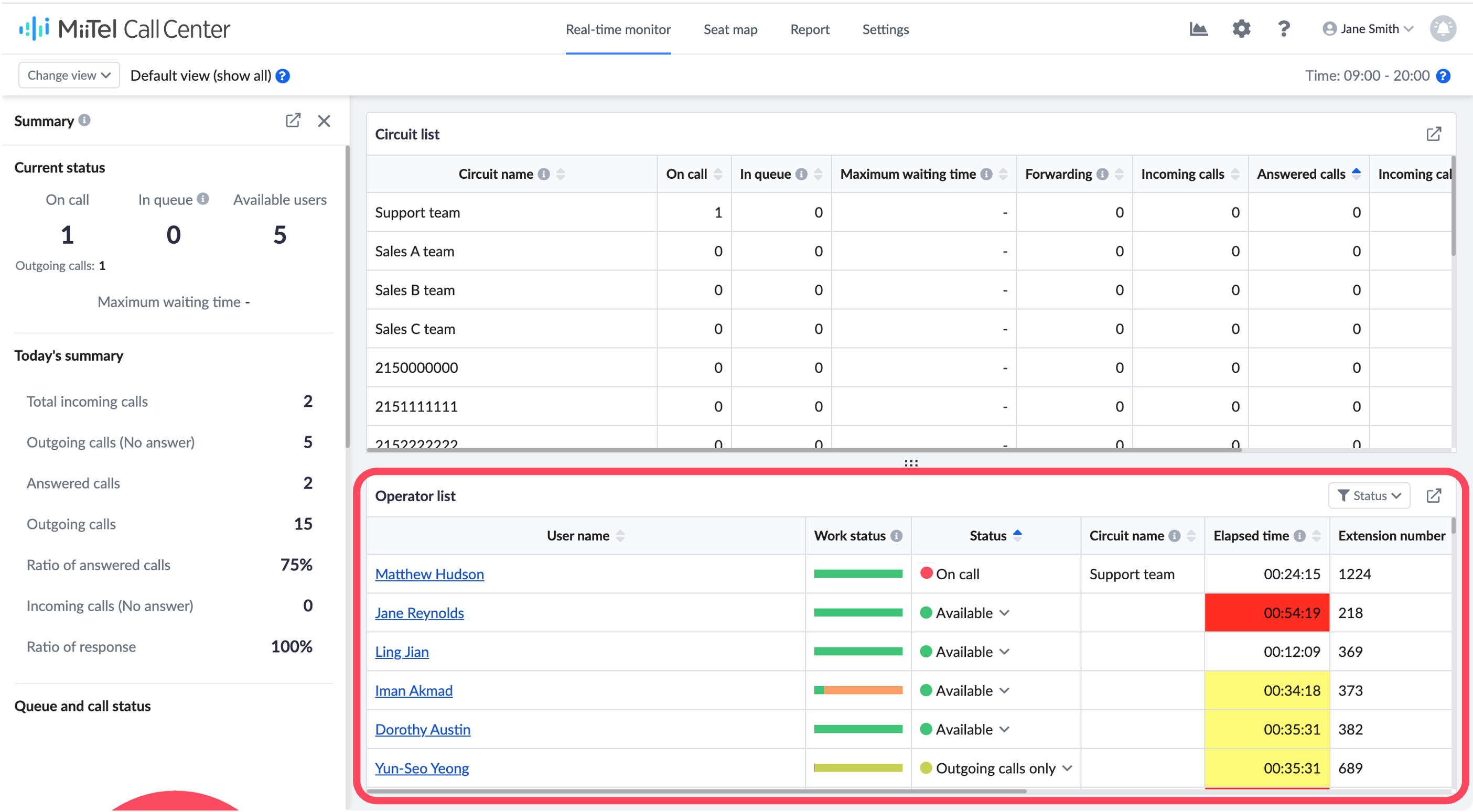Pop out the Operator list panel
This screenshot has width=1473, height=812.
pos(1433,495)
